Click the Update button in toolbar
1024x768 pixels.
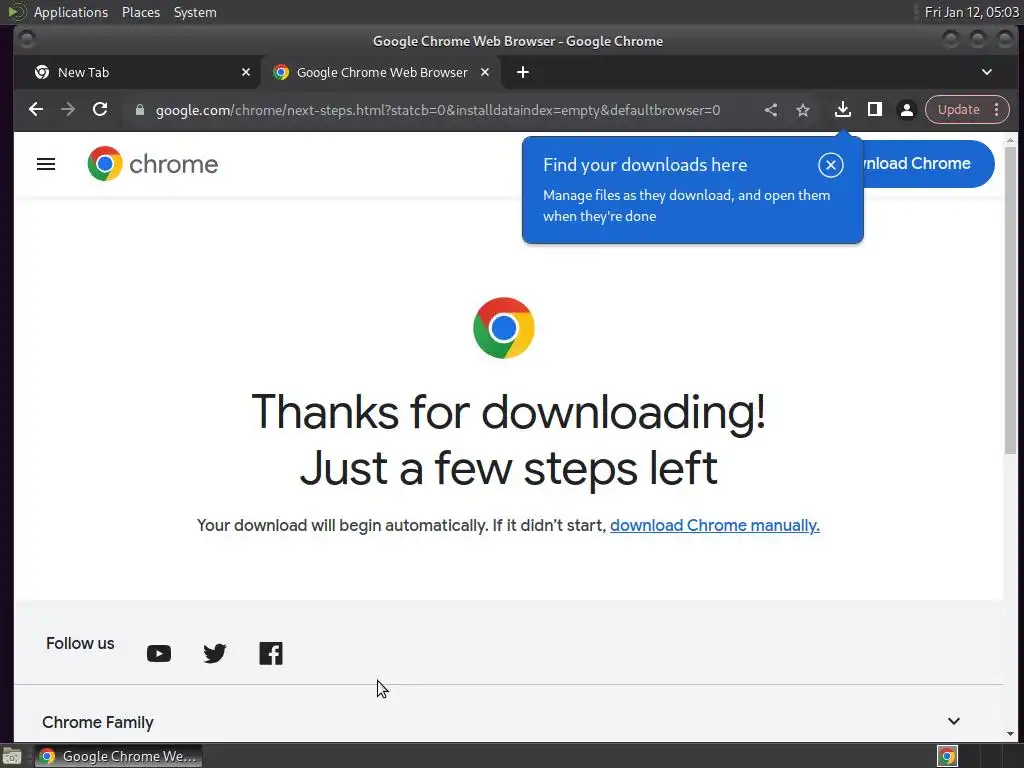958,110
